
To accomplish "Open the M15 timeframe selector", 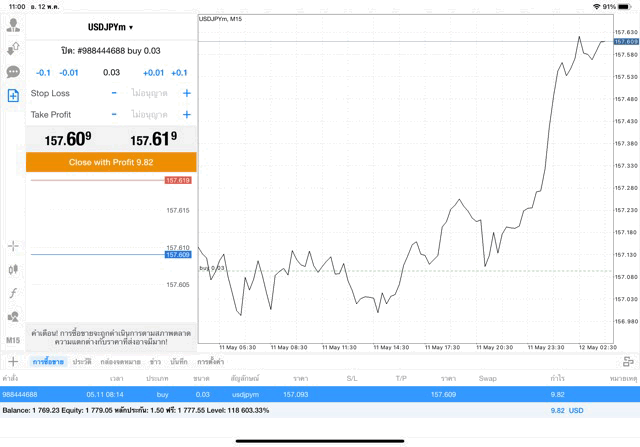I will point(13,340).
